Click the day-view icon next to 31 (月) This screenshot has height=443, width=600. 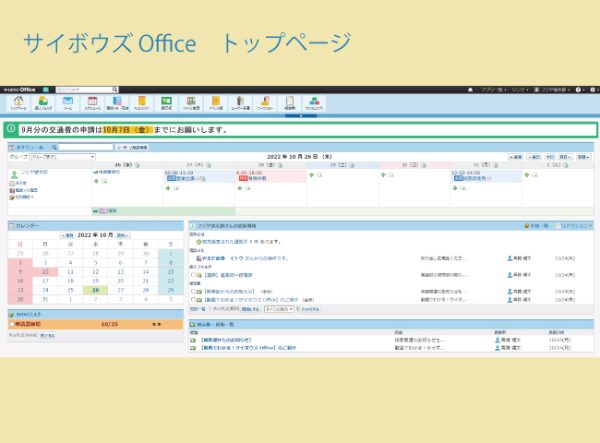pos(496,165)
